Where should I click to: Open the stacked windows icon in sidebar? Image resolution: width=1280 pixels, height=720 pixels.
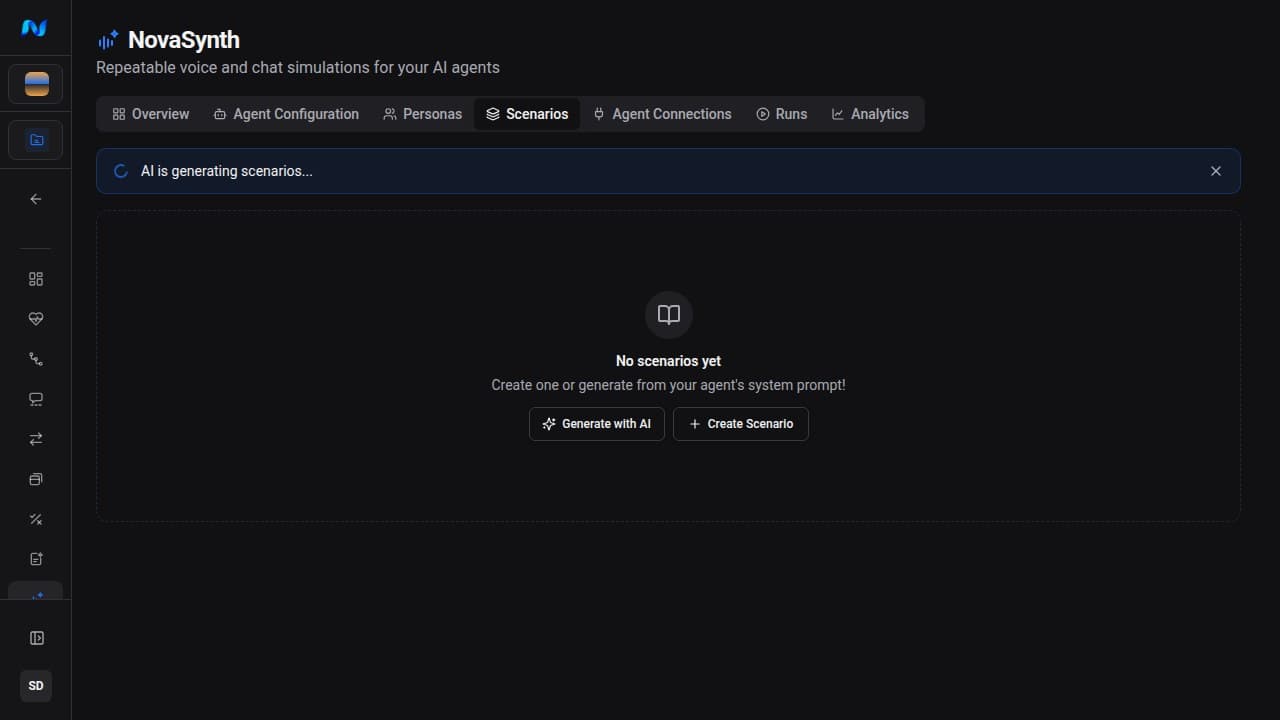coord(36,479)
